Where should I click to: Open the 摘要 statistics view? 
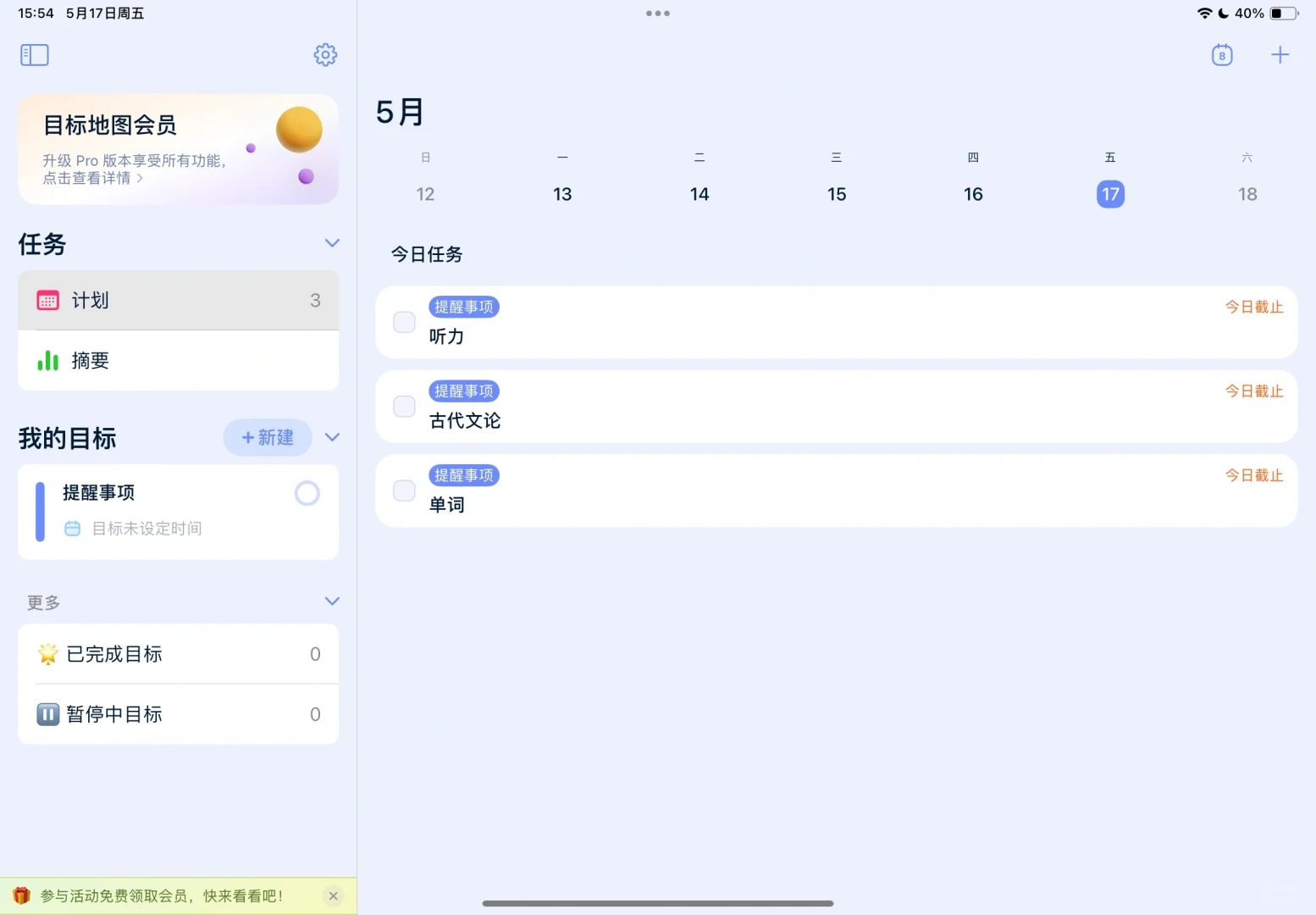click(x=91, y=360)
